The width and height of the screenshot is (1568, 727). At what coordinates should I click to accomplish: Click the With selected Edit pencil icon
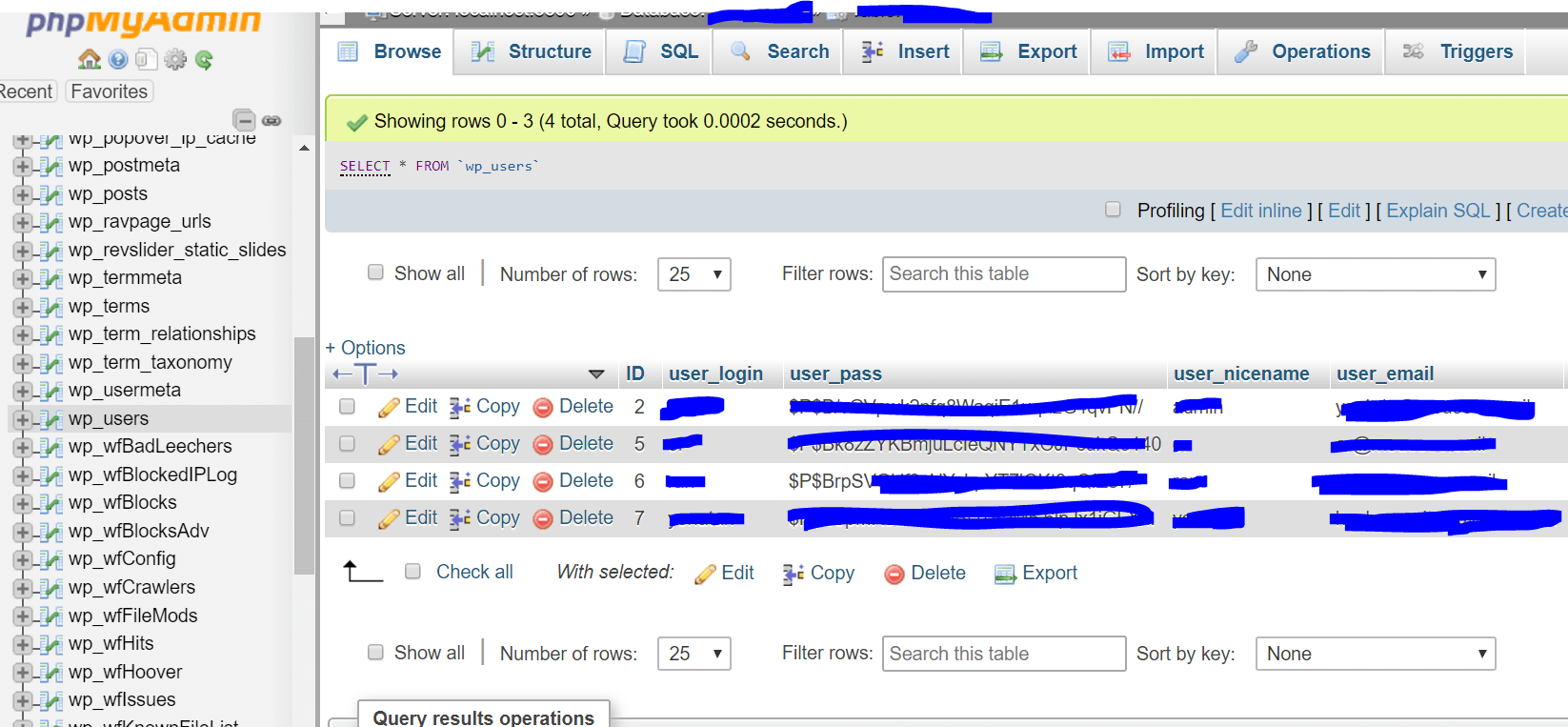tap(706, 575)
